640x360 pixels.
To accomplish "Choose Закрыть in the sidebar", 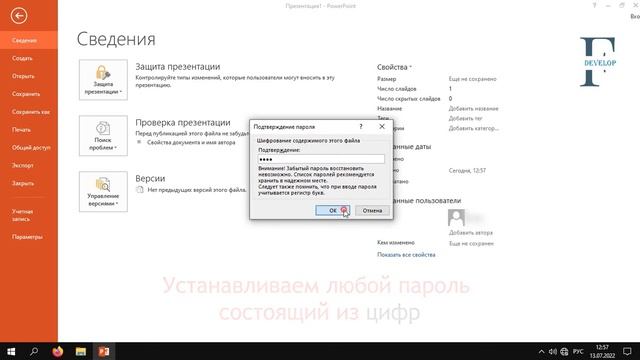I will tap(29, 184).
